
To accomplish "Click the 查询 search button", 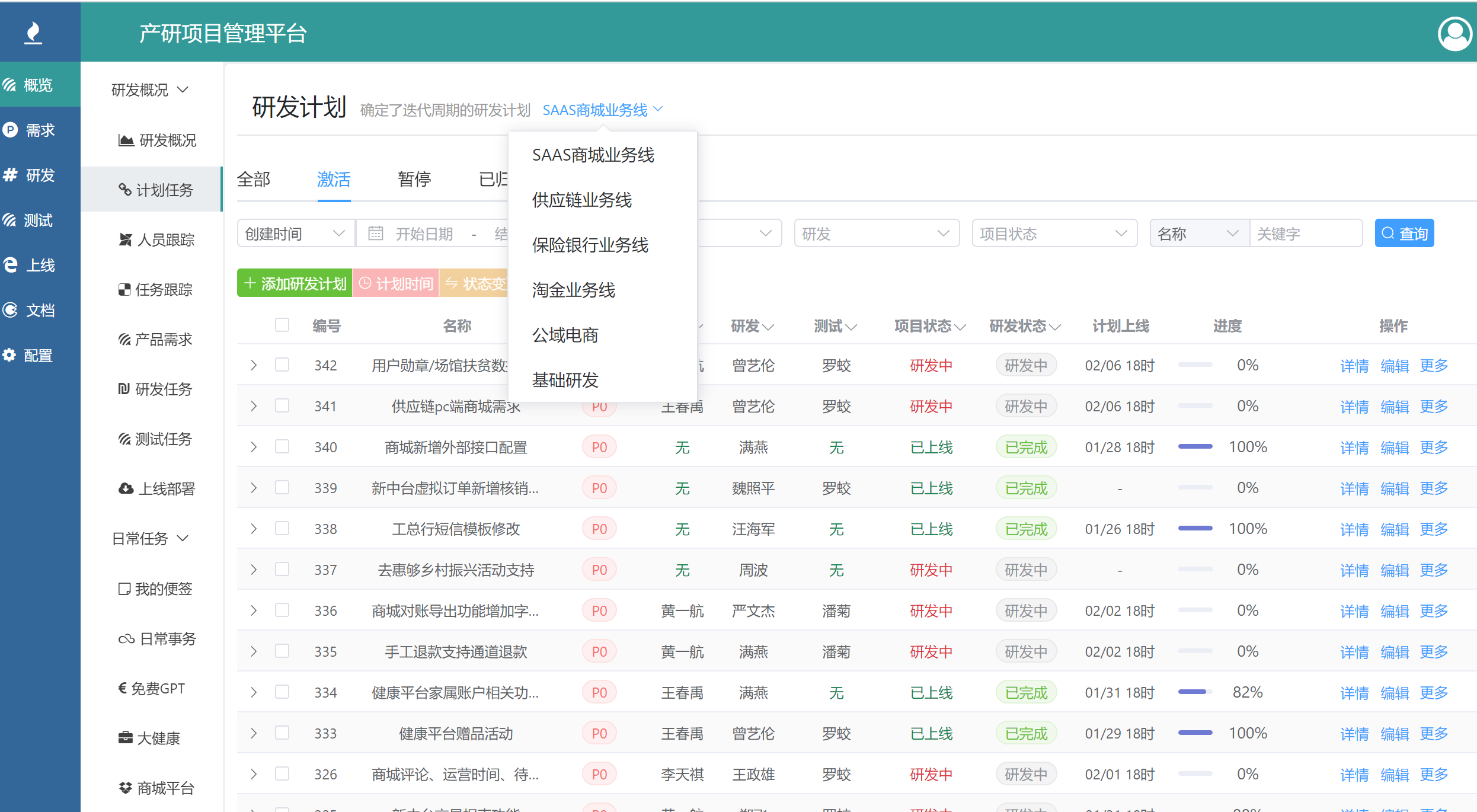I will pyautogui.click(x=1404, y=234).
